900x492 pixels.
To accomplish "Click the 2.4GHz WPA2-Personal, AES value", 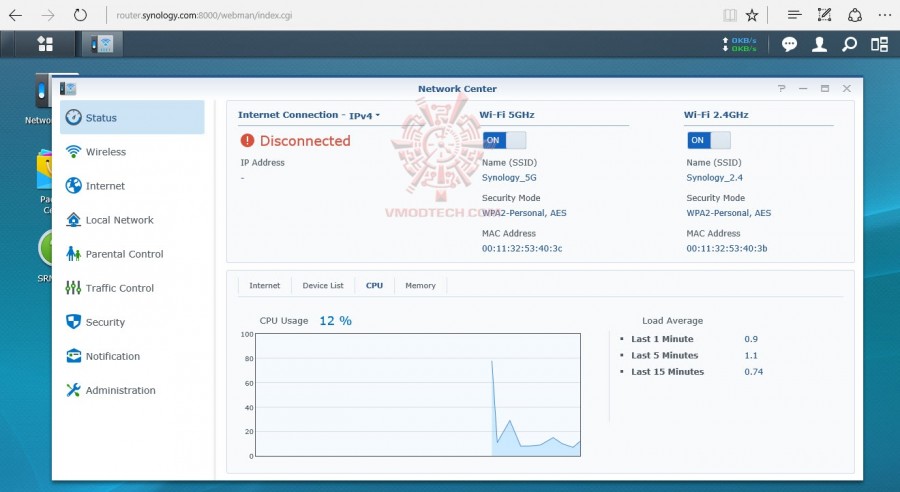I will 728,213.
